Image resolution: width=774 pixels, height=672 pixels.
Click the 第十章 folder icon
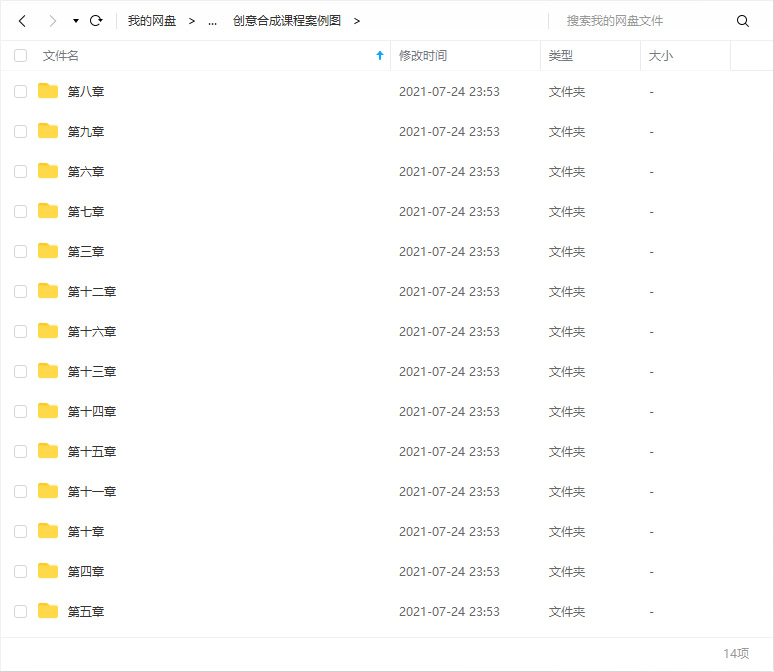point(48,531)
